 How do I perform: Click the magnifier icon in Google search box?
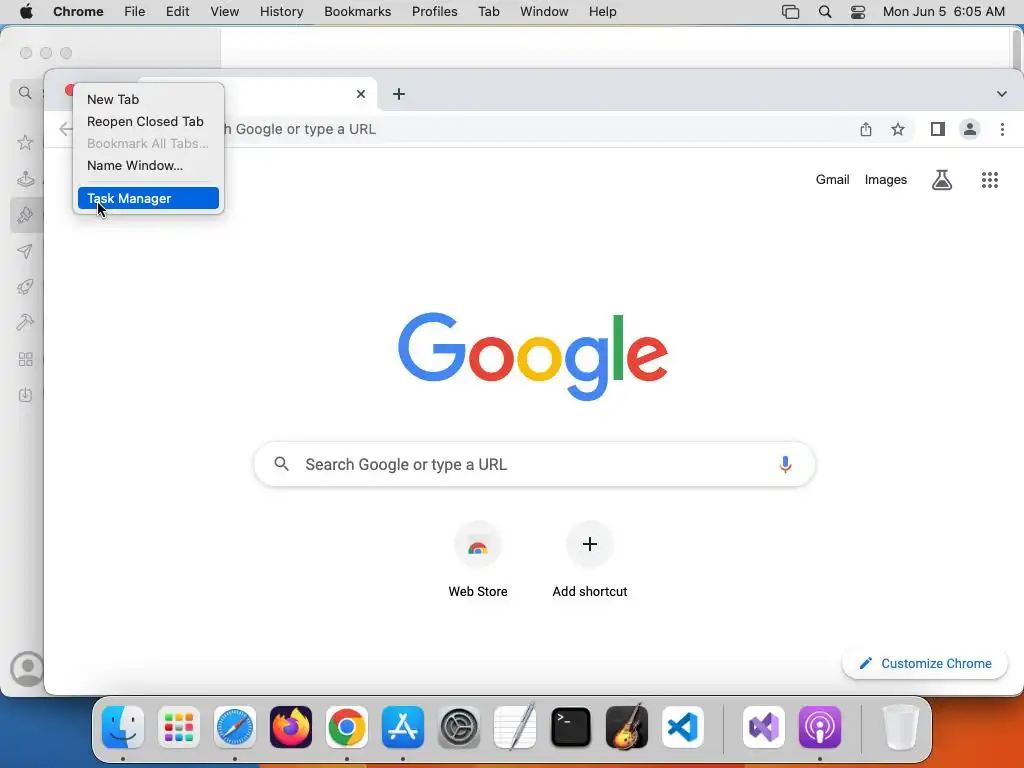click(x=281, y=464)
